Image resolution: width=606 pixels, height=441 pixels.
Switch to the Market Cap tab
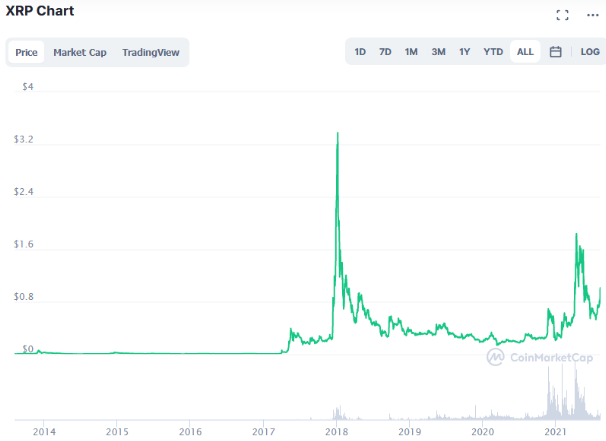[x=80, y=52]
